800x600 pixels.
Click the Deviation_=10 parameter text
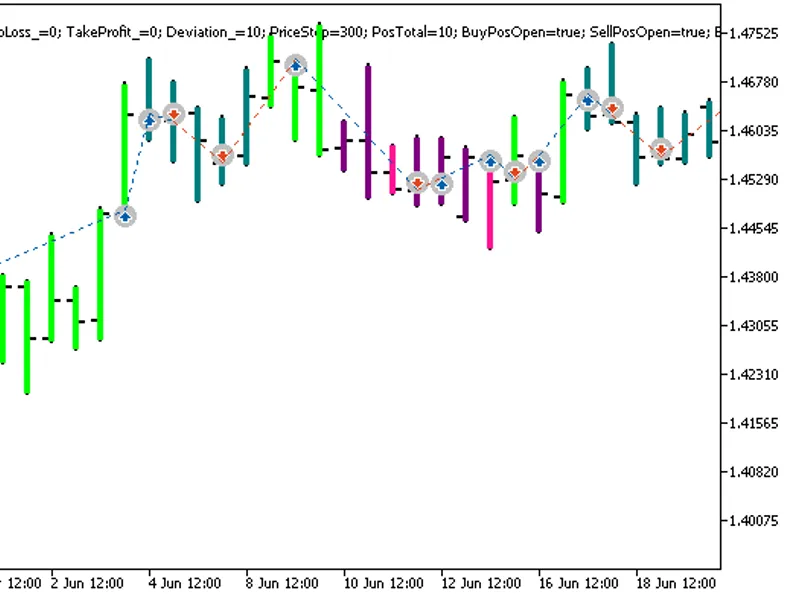[214, 32]
